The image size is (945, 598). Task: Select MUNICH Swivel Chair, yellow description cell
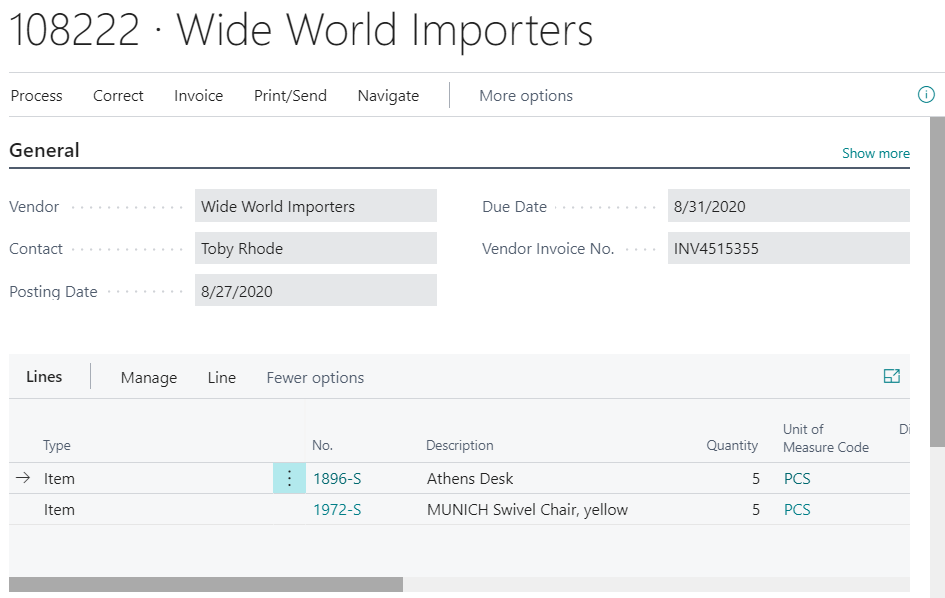(x=527, y=509)
